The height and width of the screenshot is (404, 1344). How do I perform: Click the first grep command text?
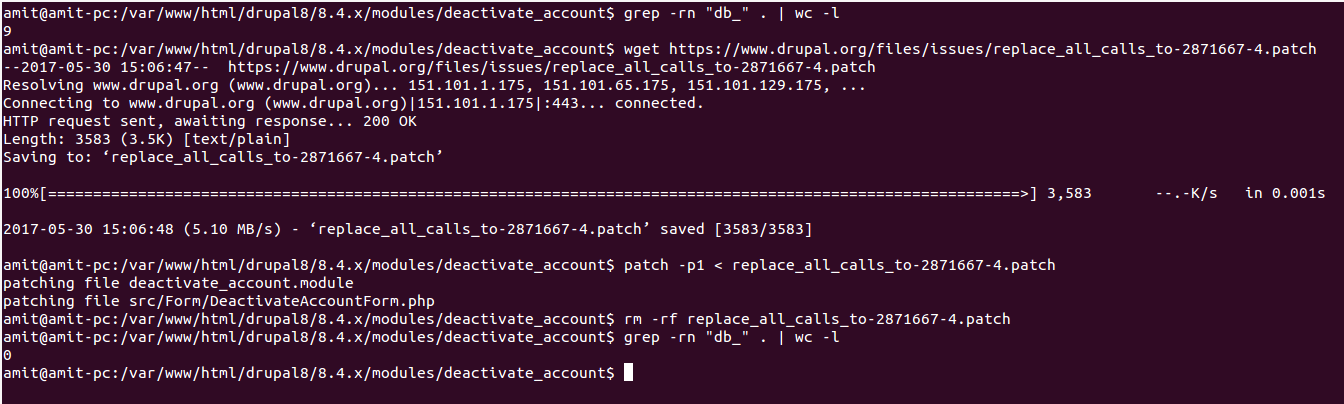point(730,12)
